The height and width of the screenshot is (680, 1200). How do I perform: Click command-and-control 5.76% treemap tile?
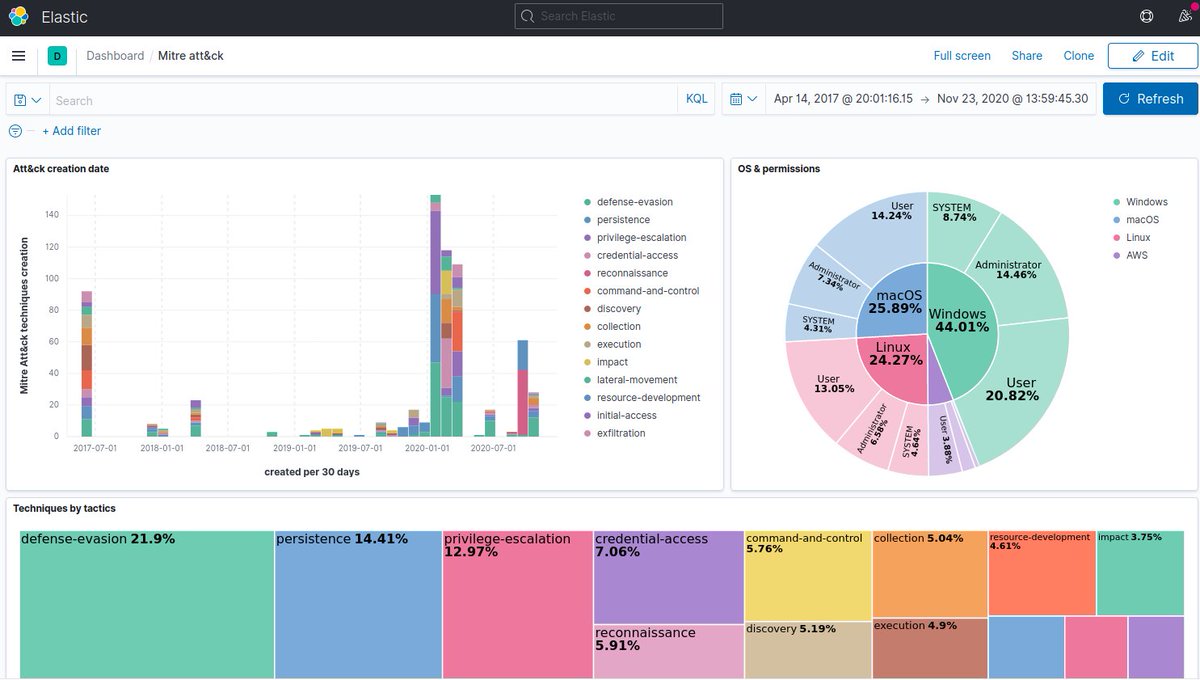[x=807, y=576]
